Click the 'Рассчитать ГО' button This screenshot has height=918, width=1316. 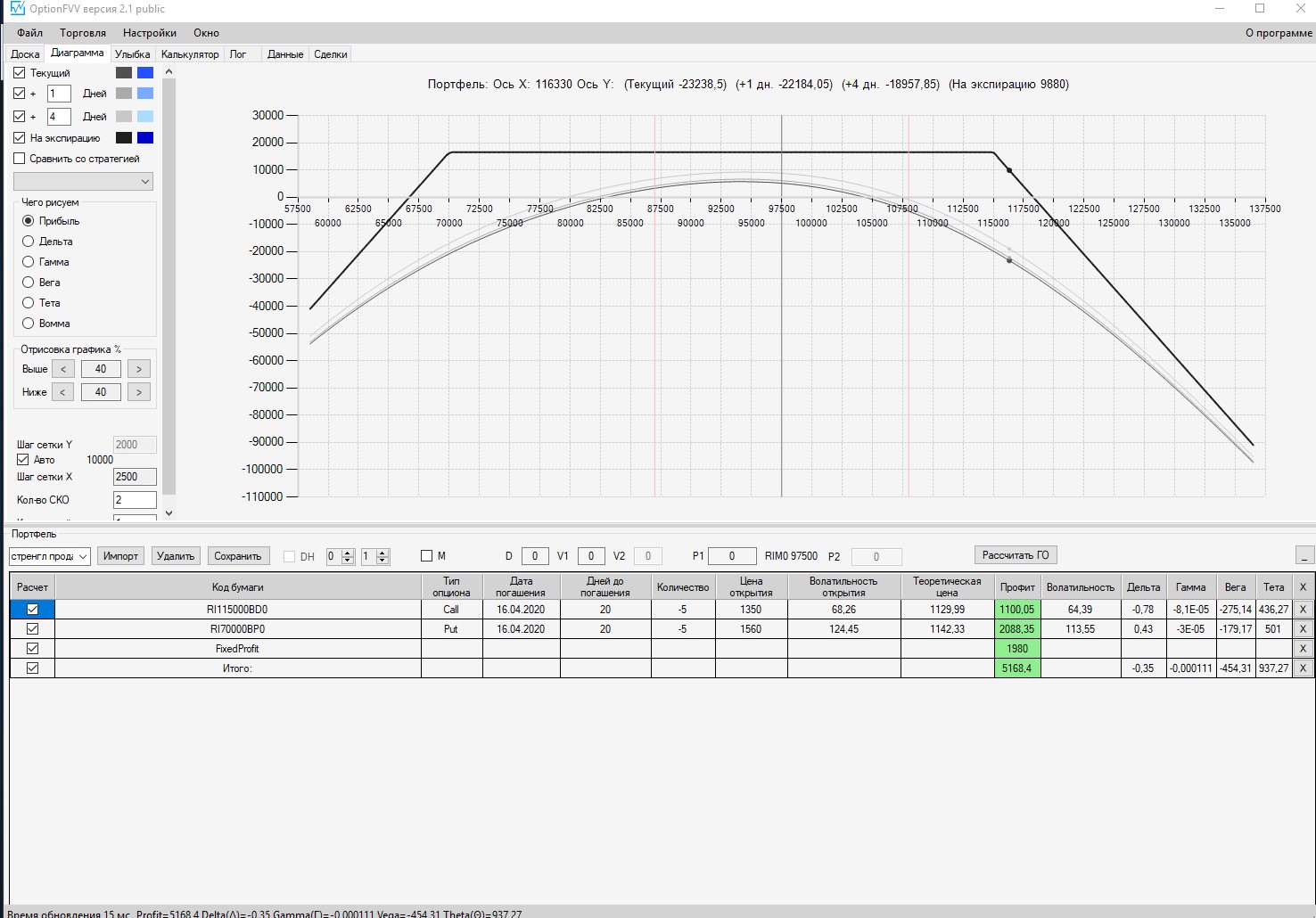1016,555
